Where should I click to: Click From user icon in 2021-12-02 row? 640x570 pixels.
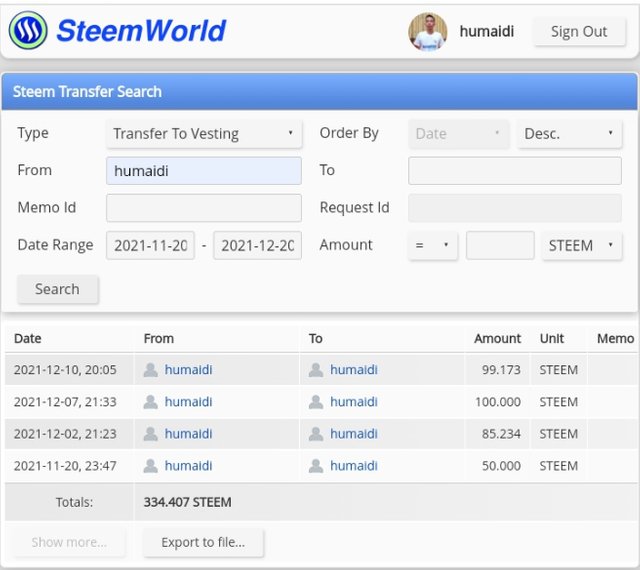151,434
